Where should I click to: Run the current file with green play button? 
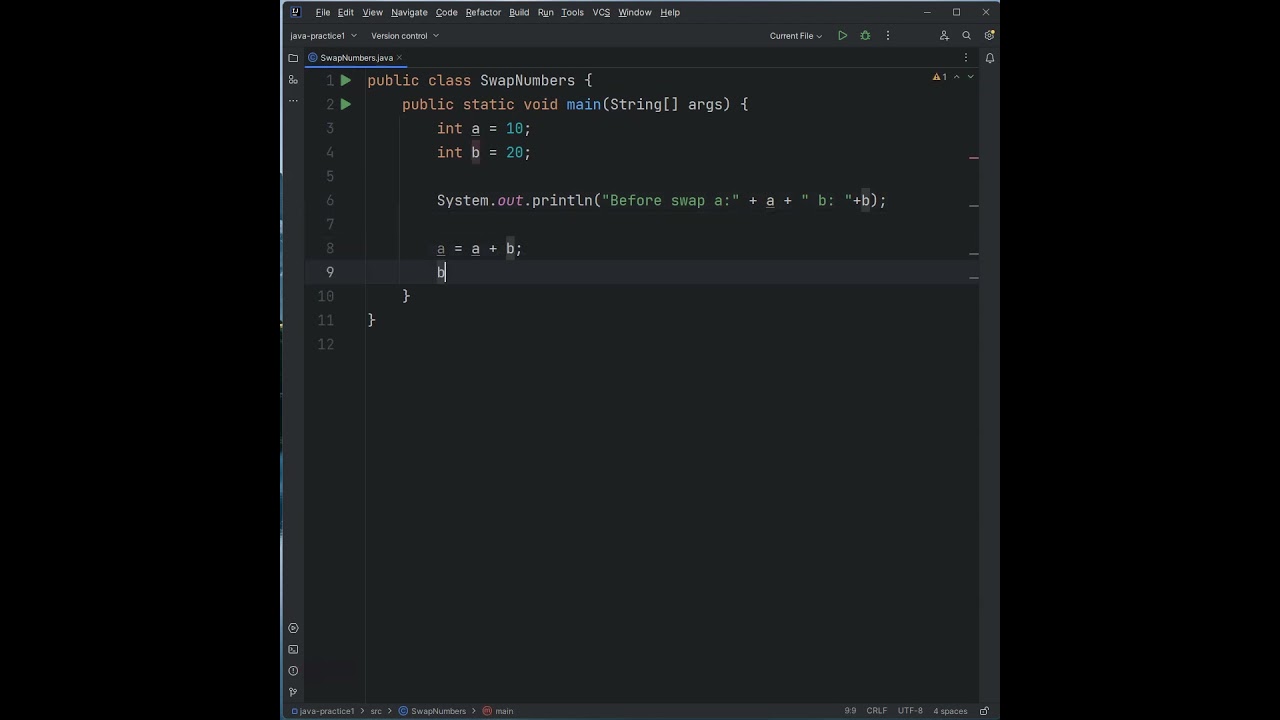[x=842, y=36]
